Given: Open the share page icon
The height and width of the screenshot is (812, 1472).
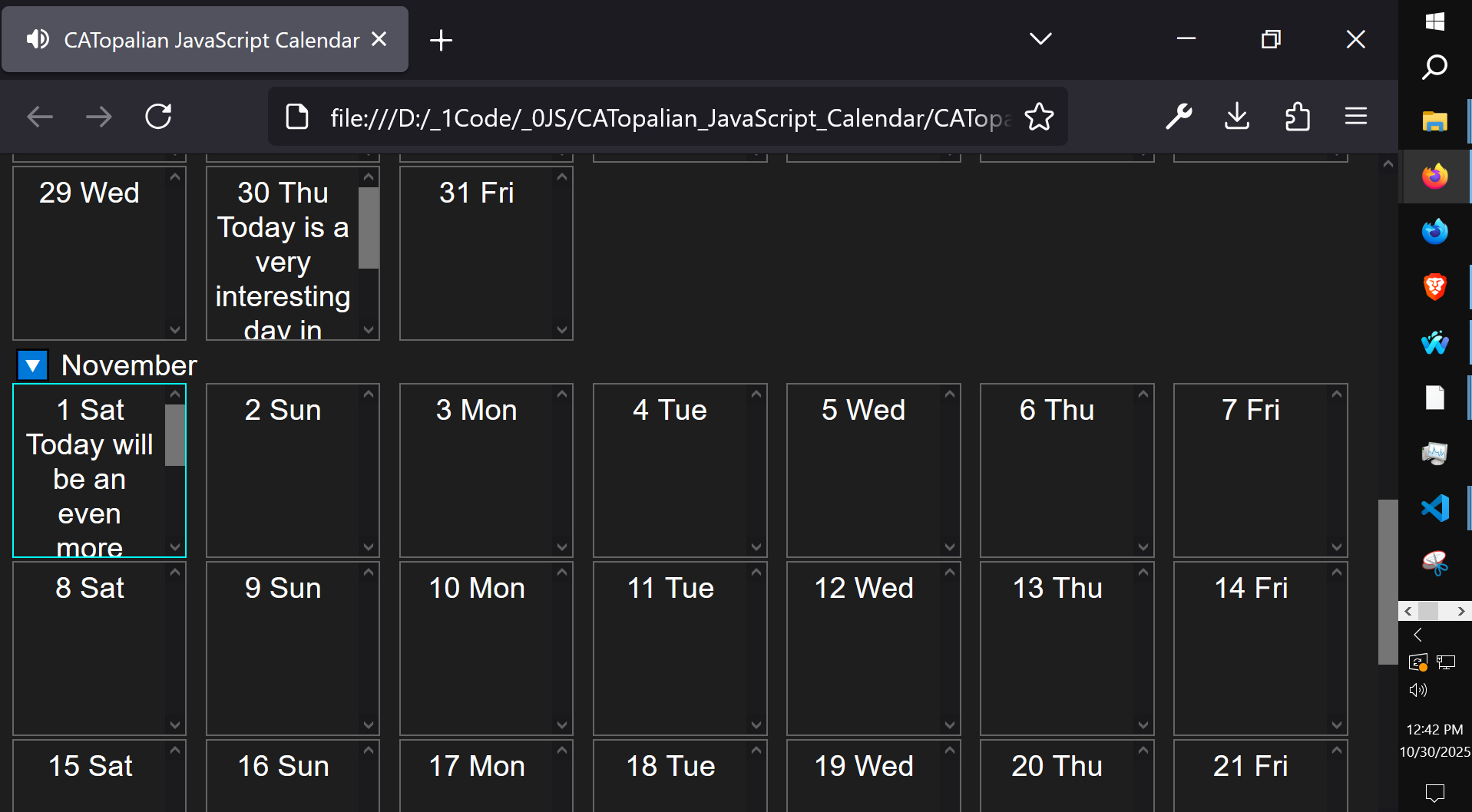Looking at the screenshot, I should [1297, 117].
